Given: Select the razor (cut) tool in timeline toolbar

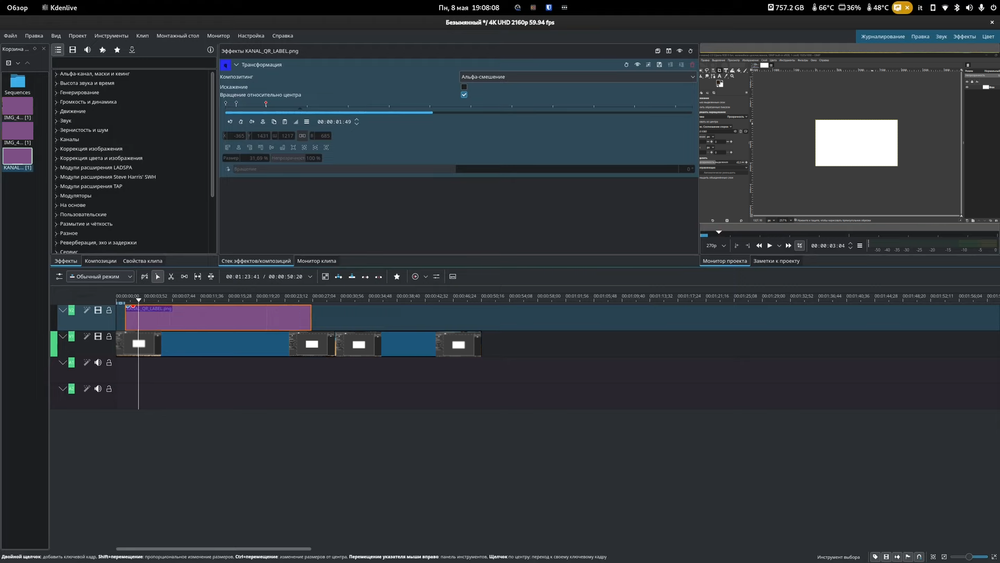Looking at the screenshot, I should tap(171, 277).
